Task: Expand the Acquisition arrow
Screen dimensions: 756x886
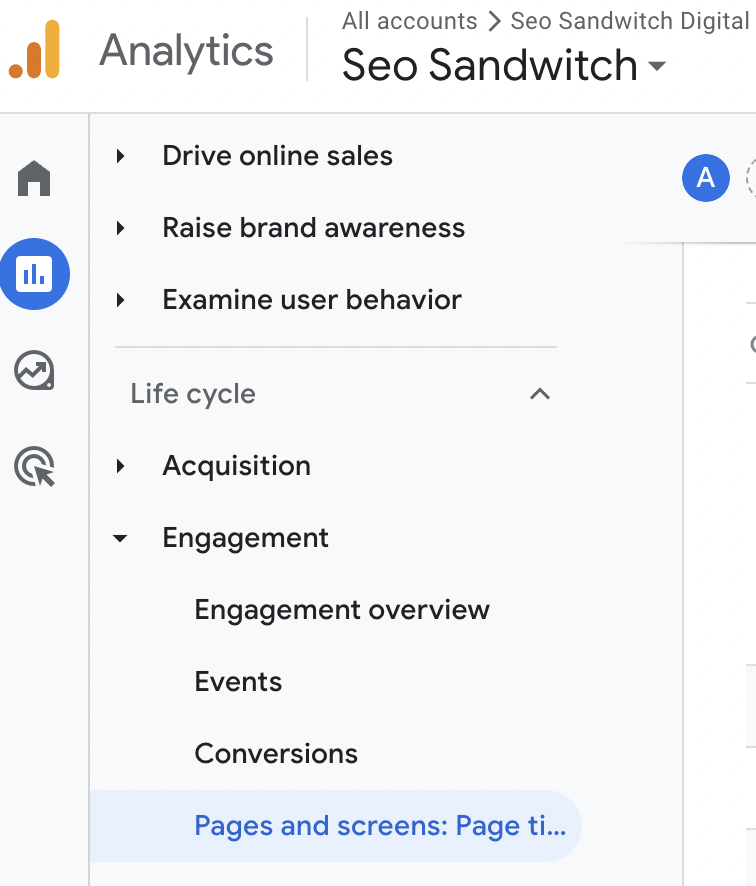Action: click(121, 466)
